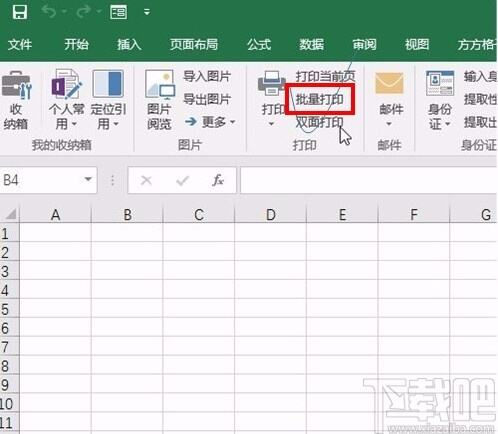Viewport: 498px width, 434px height.
Task: Click the Undo arrow icon
Action: [49, 12]
